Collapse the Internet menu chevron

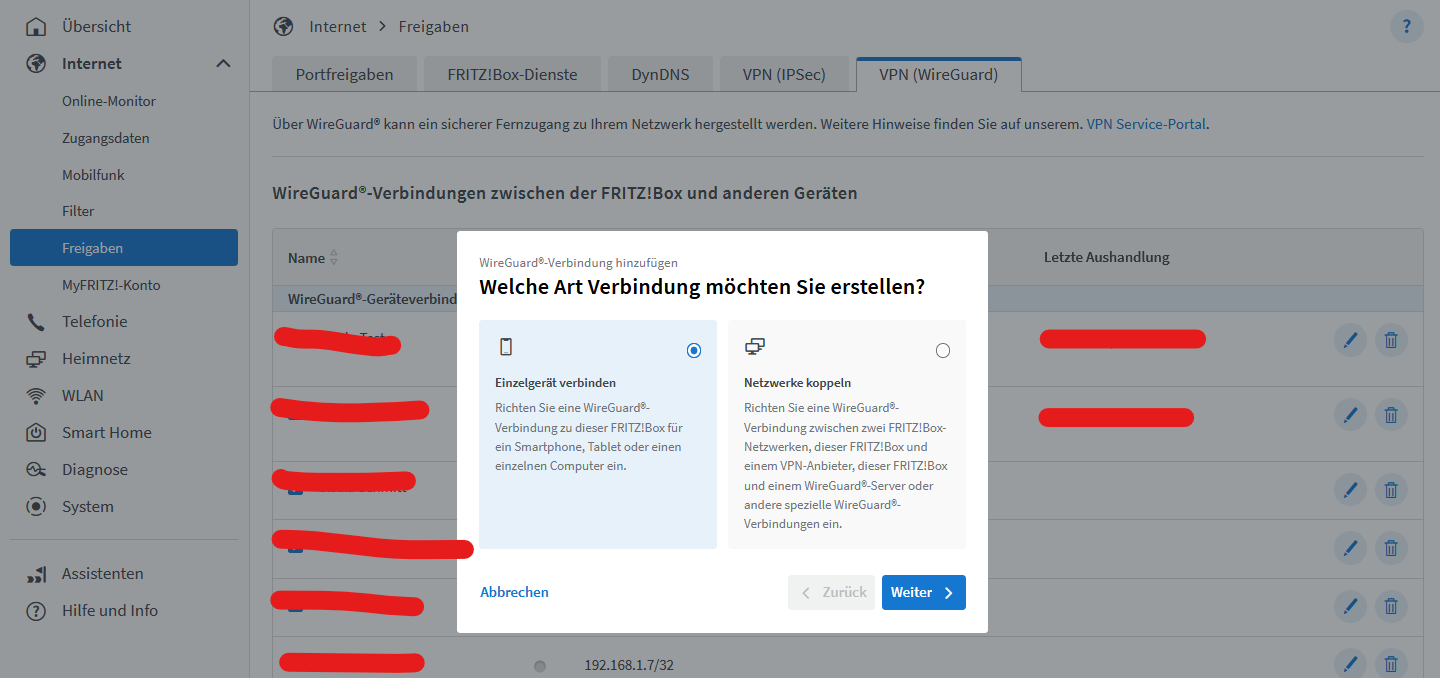click(223, 64)
